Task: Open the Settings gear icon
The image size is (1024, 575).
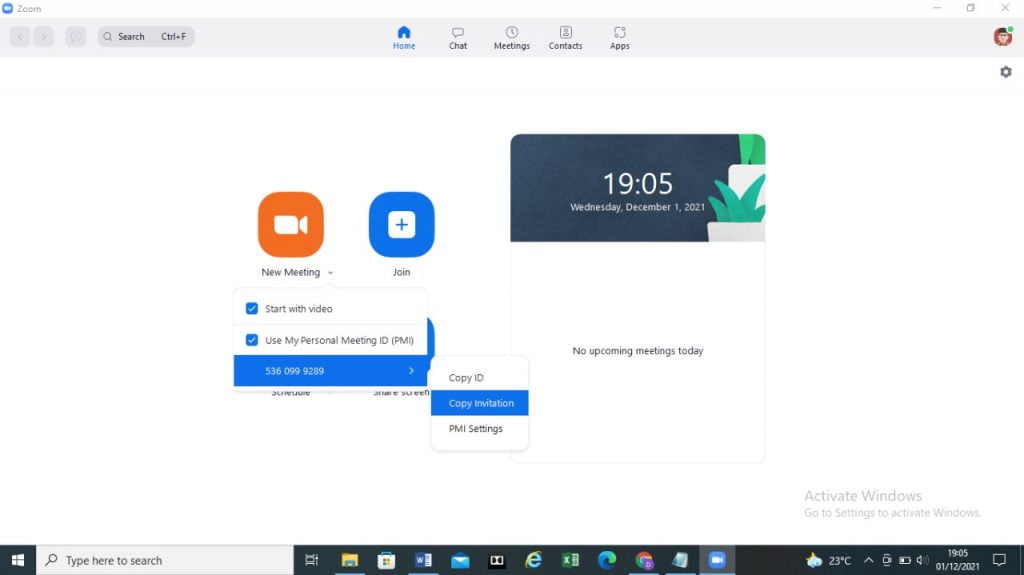Action: [1005, 72]
